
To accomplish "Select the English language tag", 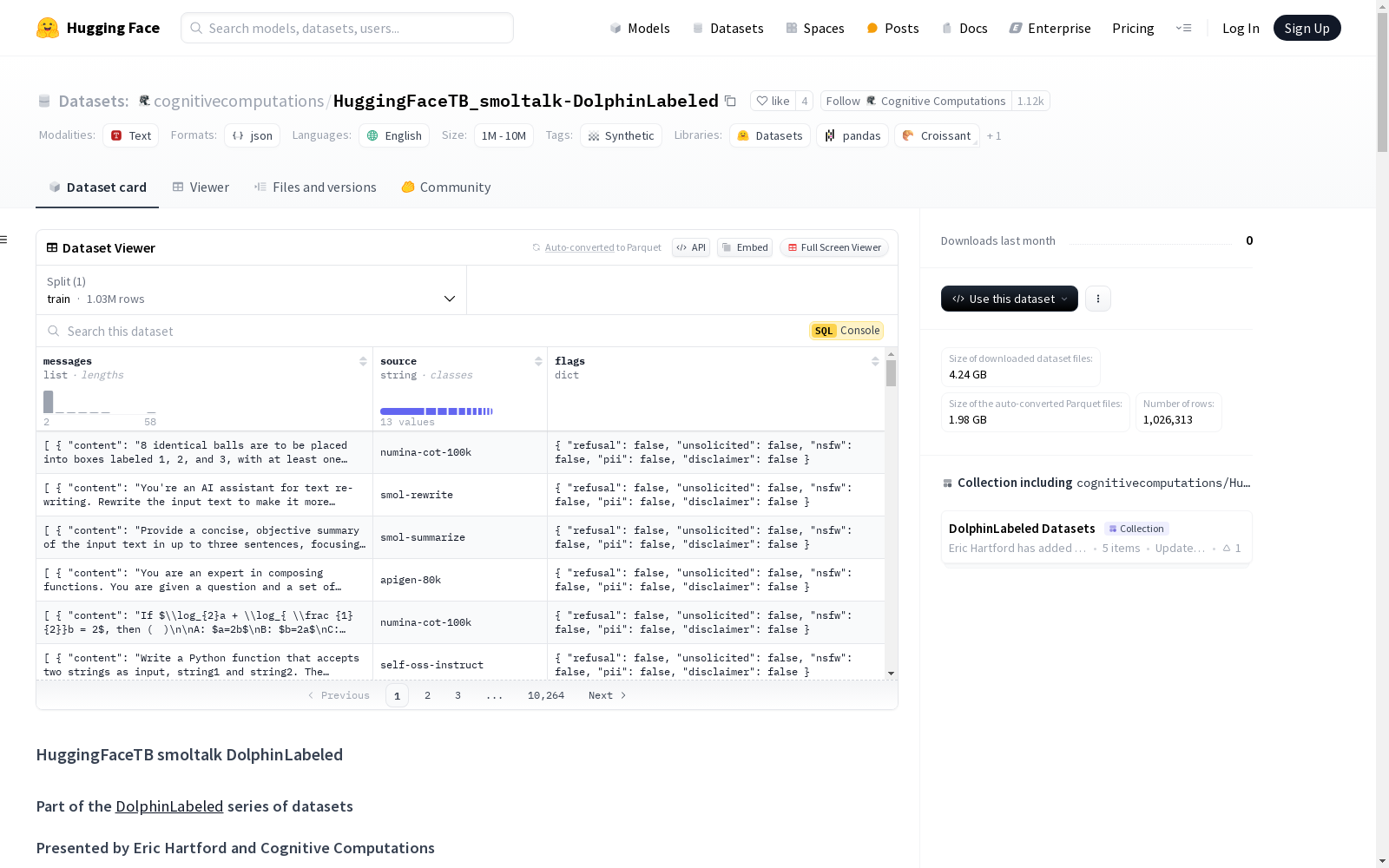I will tap(394, 135).
